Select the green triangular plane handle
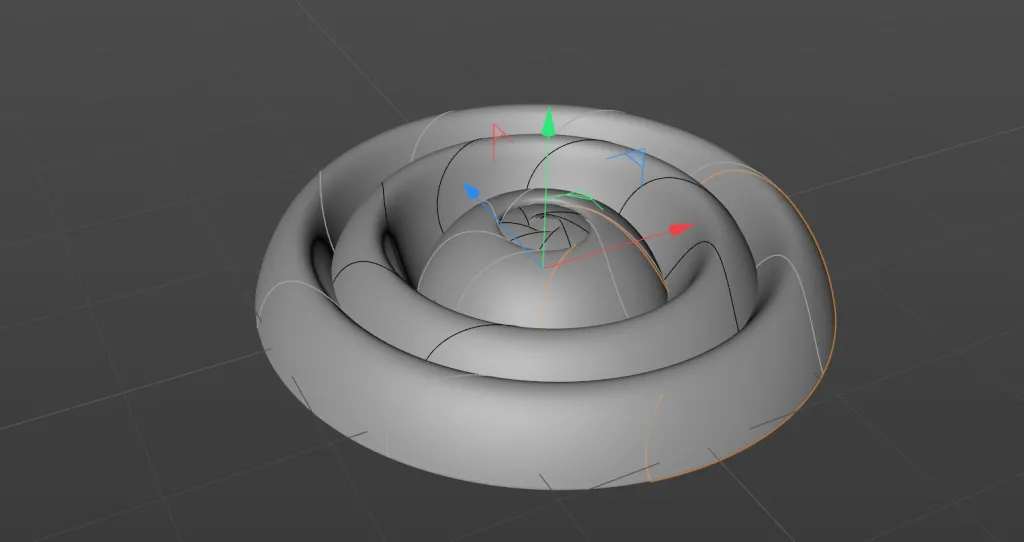Screen dimensions: 1024x542 click(x=579, y=198)
